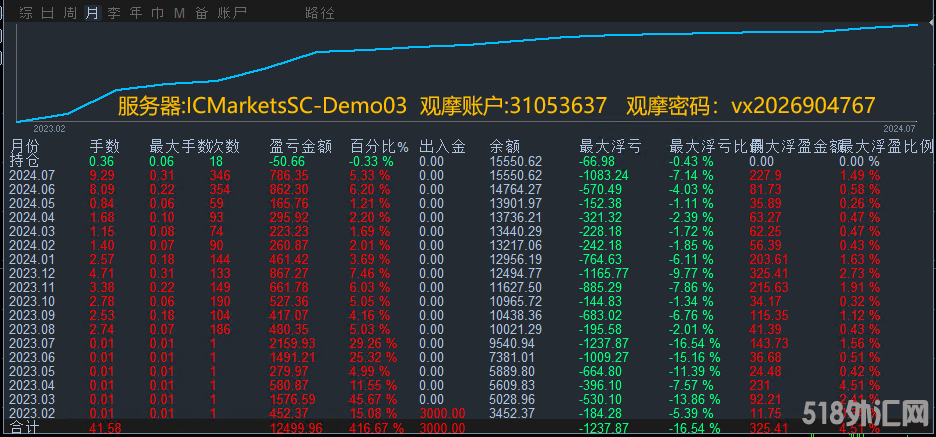Click the 2023.02 chart axis label
Viewport: 936px width, 437px height.
[x=49, y=128]
